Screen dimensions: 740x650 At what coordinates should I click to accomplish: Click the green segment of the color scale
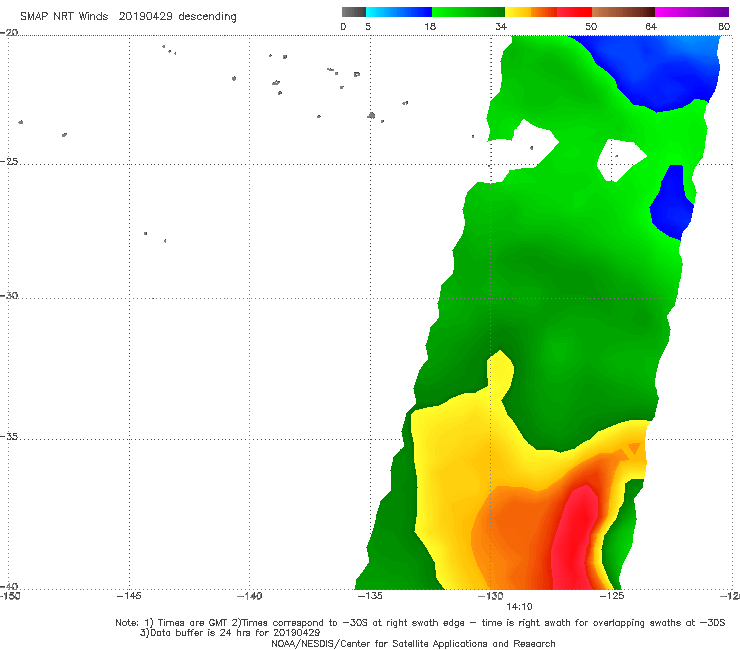pyautogui.click(x=468, y=12)
